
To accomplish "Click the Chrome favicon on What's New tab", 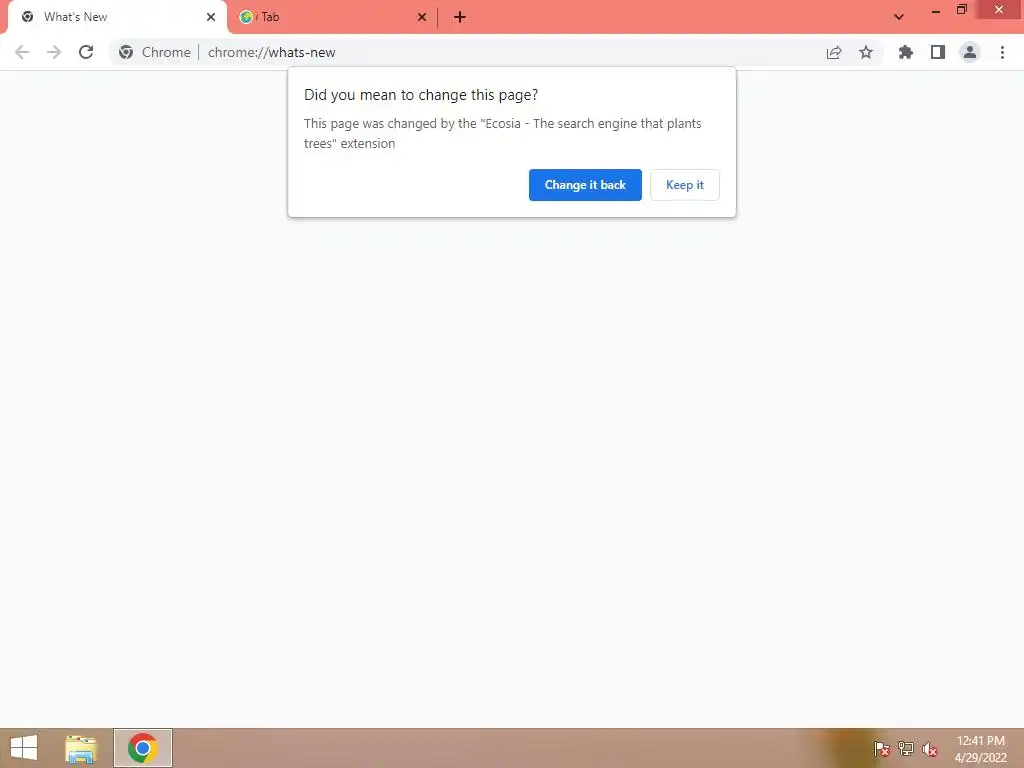I will [27, 17].
